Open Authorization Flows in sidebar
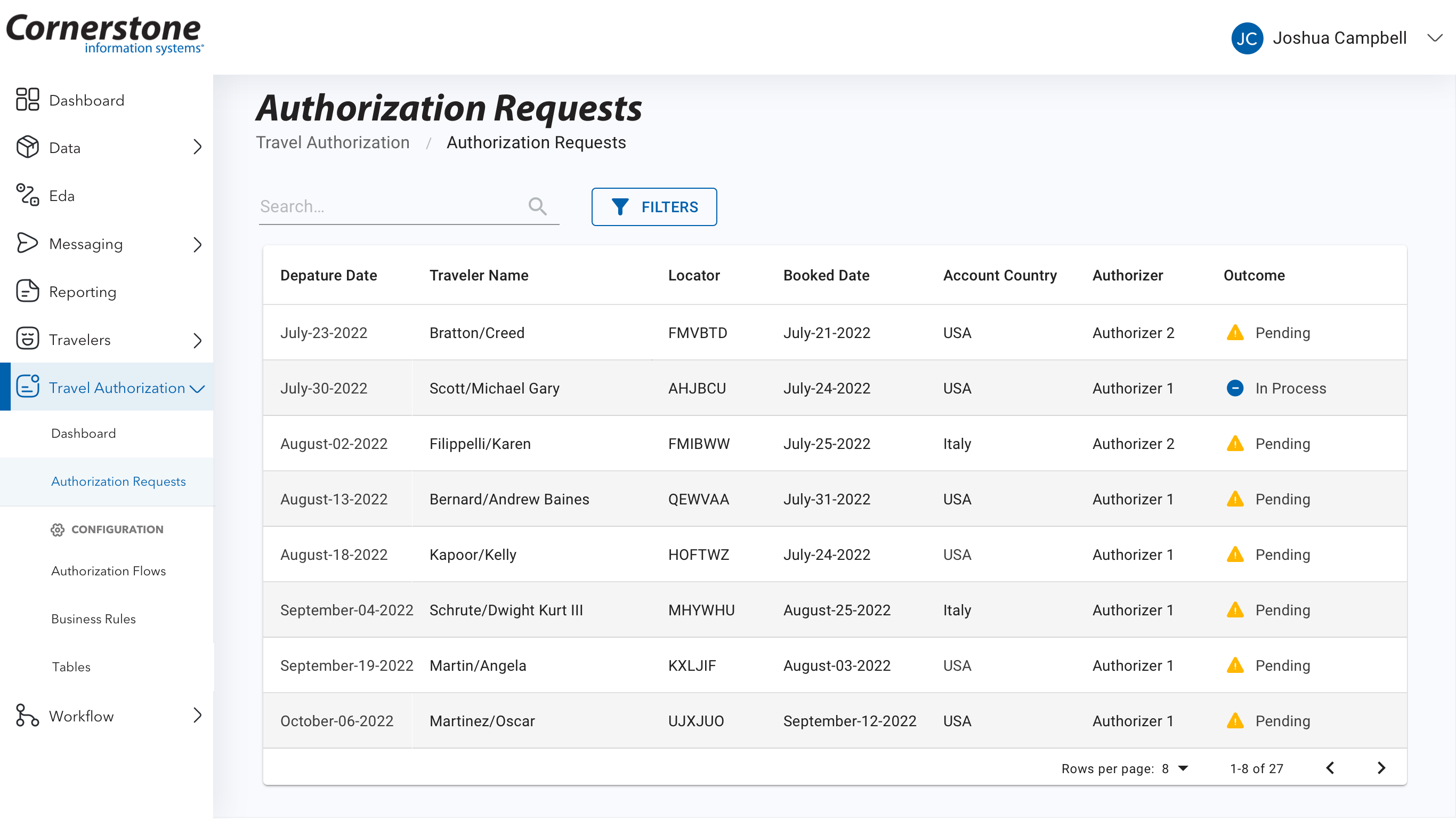 [x=109, y=571]
